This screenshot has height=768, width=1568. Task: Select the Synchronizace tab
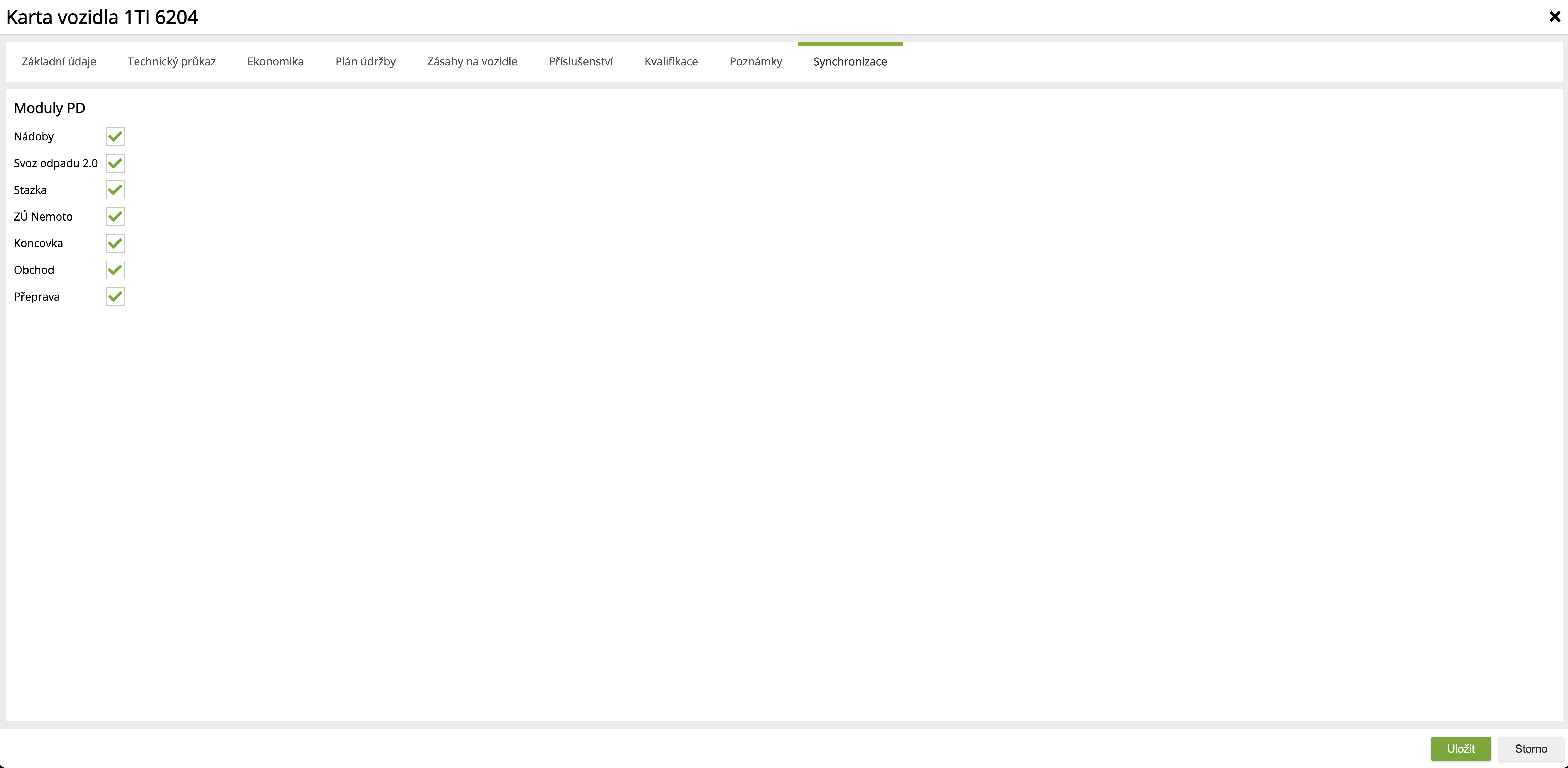[x=850, y=61]
